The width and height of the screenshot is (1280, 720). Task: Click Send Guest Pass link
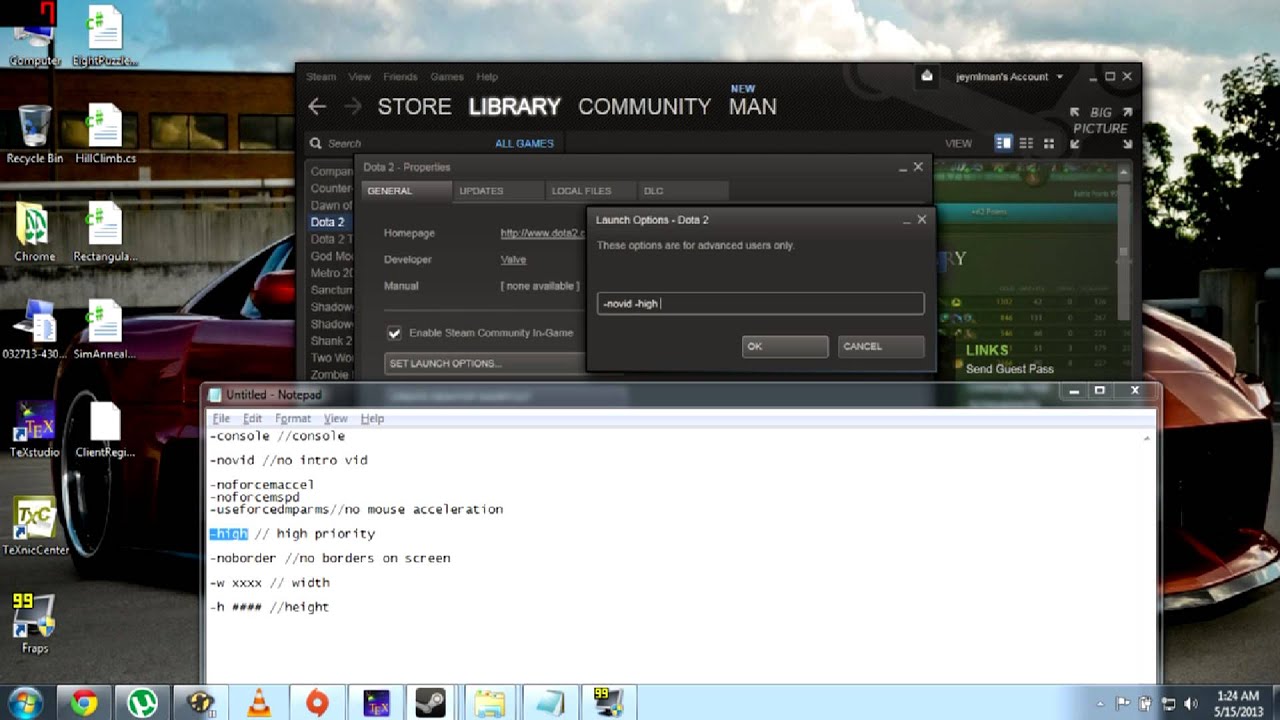point(1010,369)
